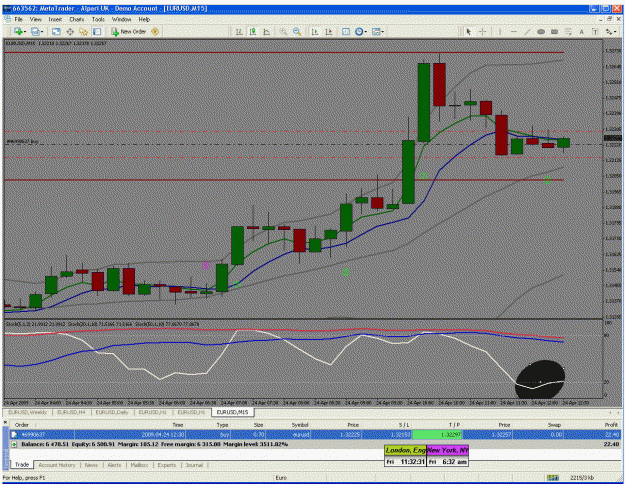625x484 pixels.
Task: Switch chart to candlesticks
Action: click(253, 31)
